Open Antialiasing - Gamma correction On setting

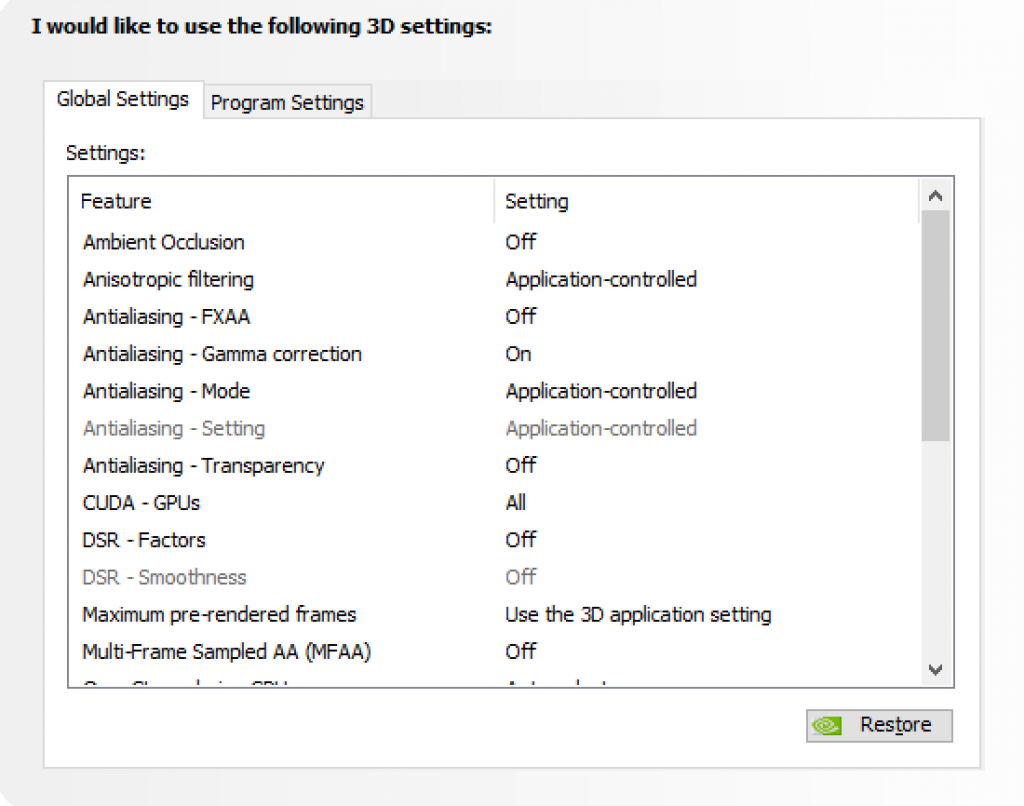pos(519,354)
